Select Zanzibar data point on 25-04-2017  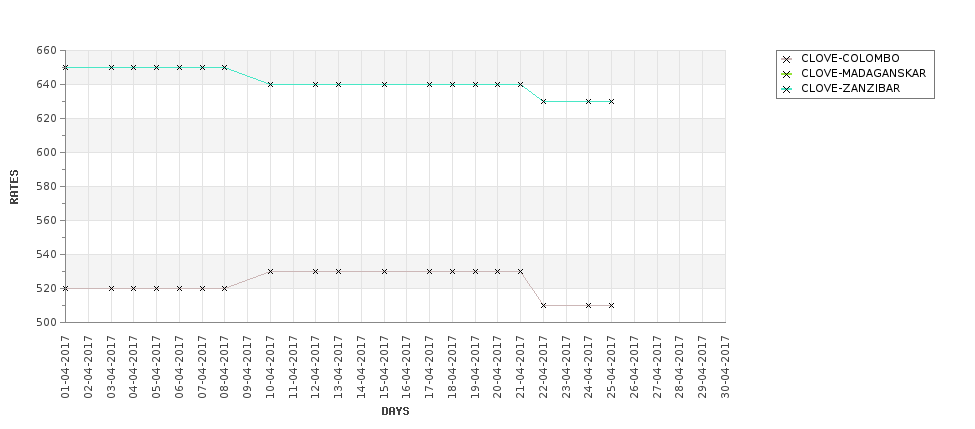click(x=611, y=101)
